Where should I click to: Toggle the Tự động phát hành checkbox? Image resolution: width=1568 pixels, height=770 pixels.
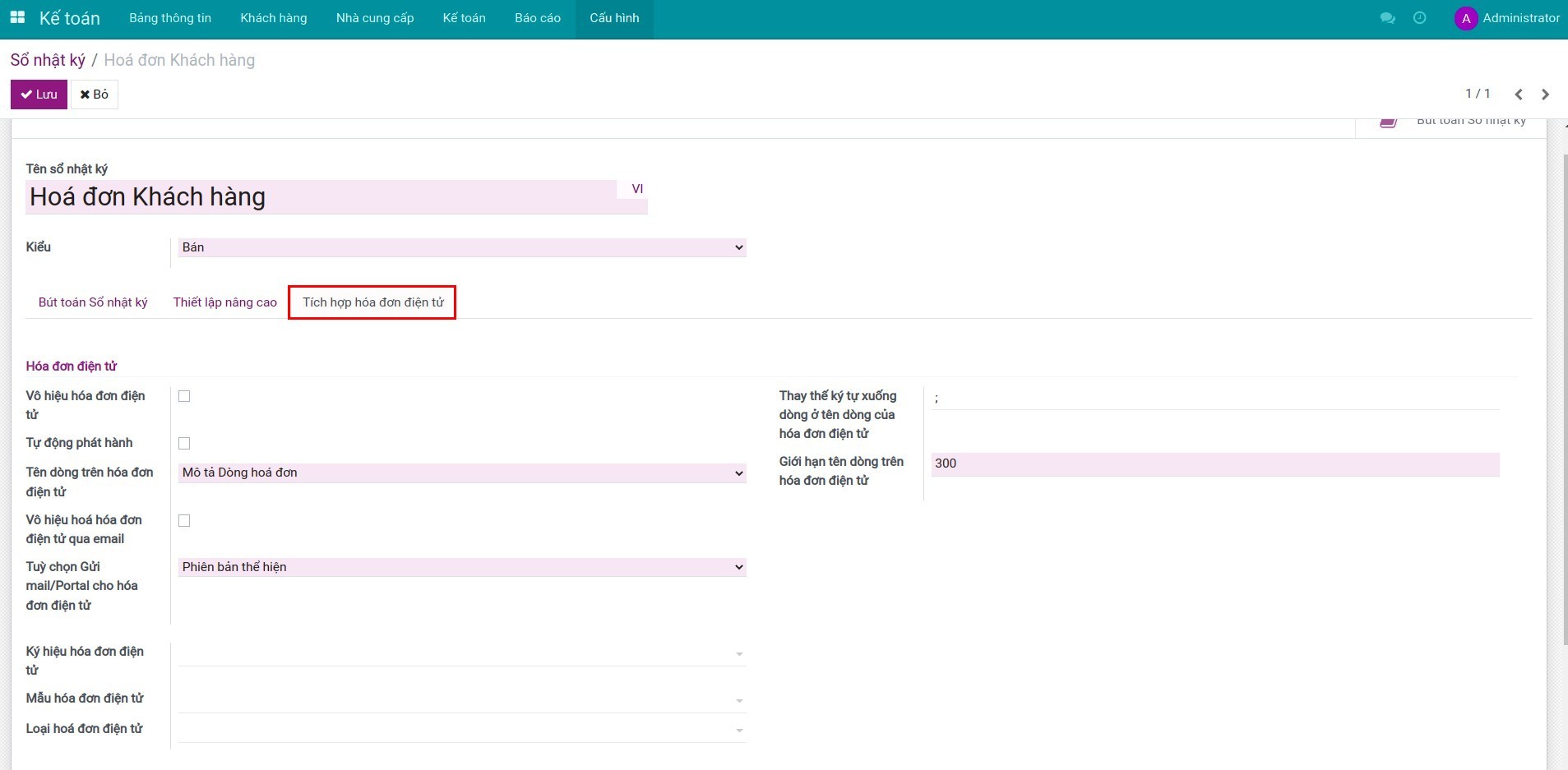184,444
